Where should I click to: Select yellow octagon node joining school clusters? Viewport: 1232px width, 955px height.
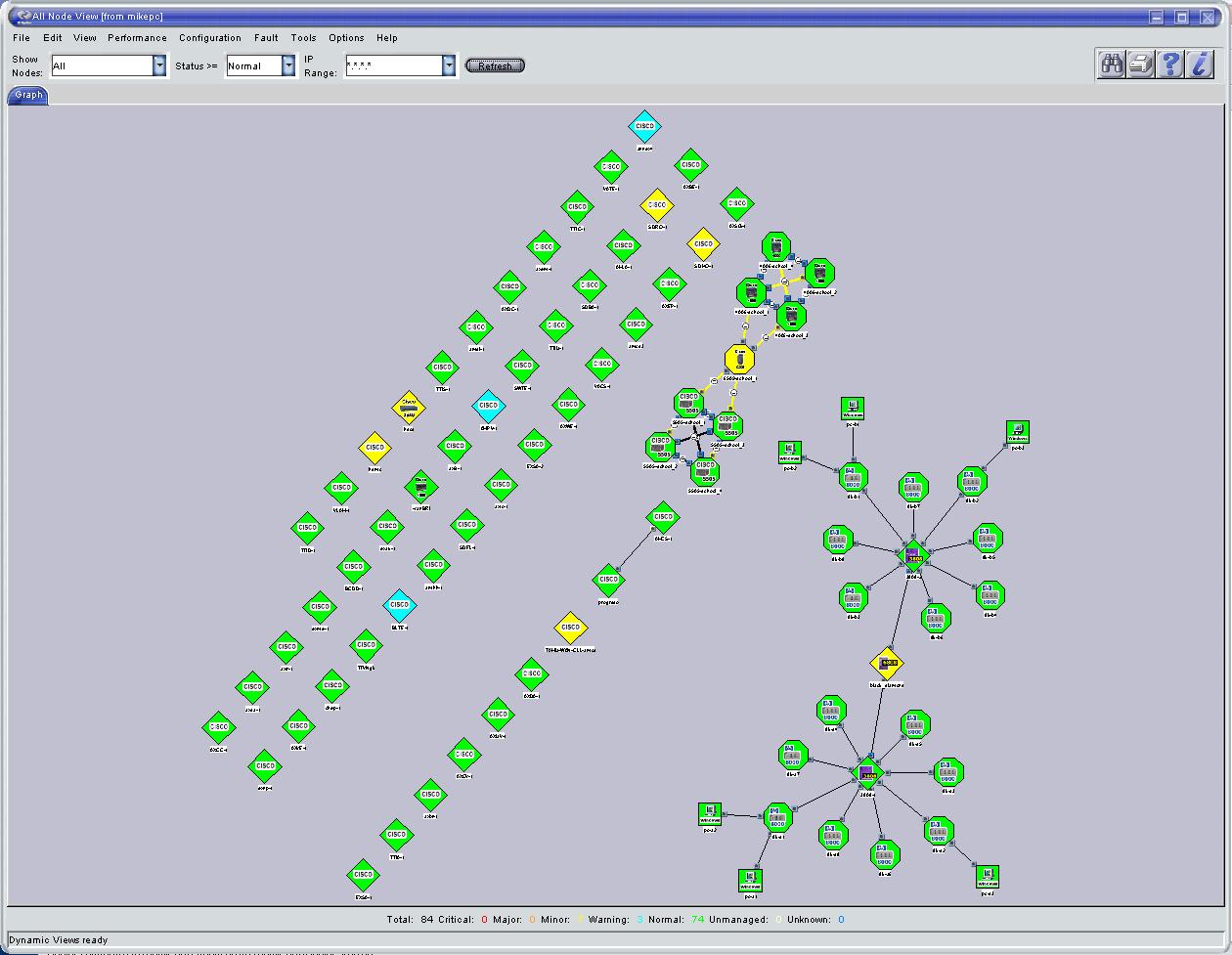[740, 360]
